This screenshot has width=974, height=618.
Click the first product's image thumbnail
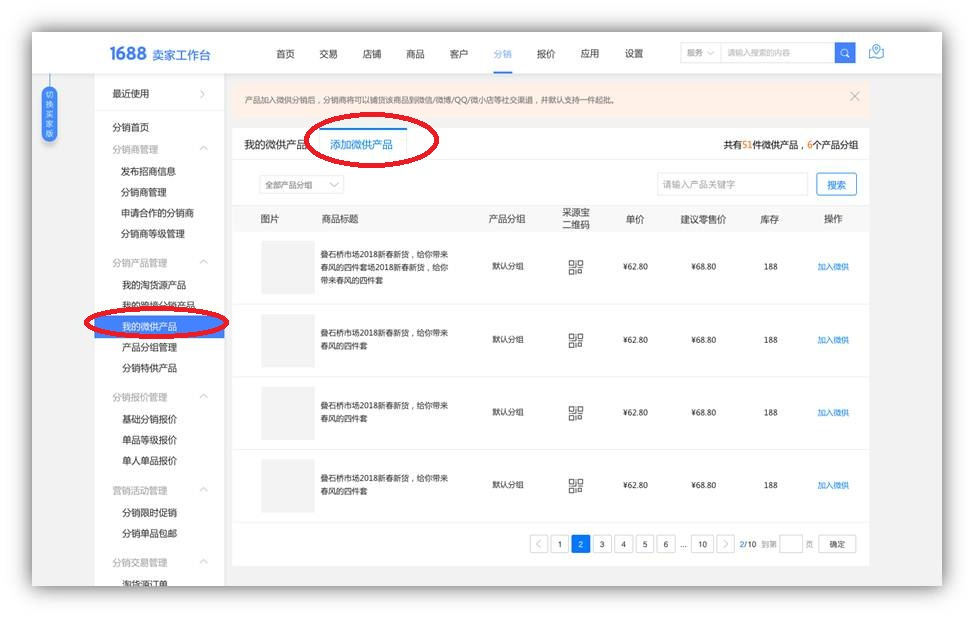click(x=288, y=267)
